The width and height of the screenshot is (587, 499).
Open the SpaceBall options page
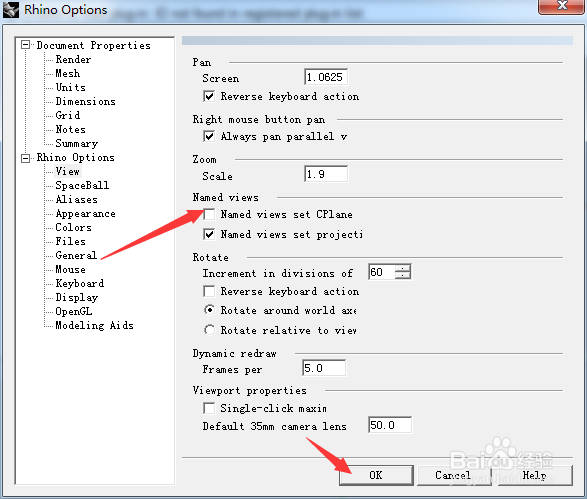[x=82, y=185]
